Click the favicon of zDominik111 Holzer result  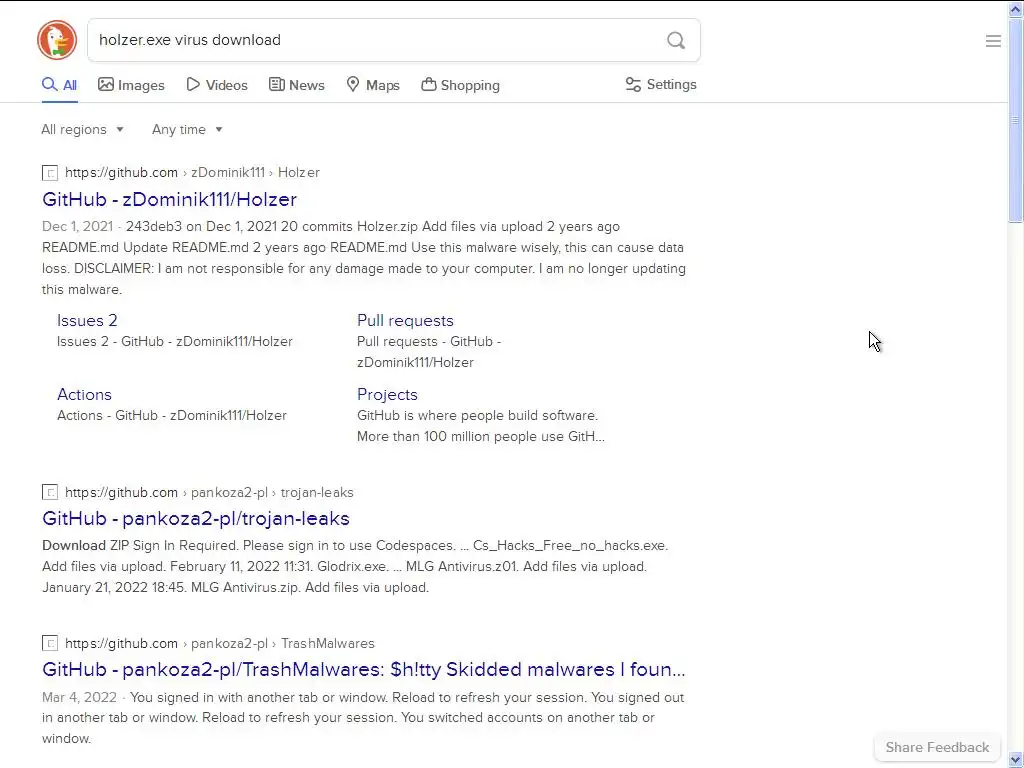(x=50, y=173)
